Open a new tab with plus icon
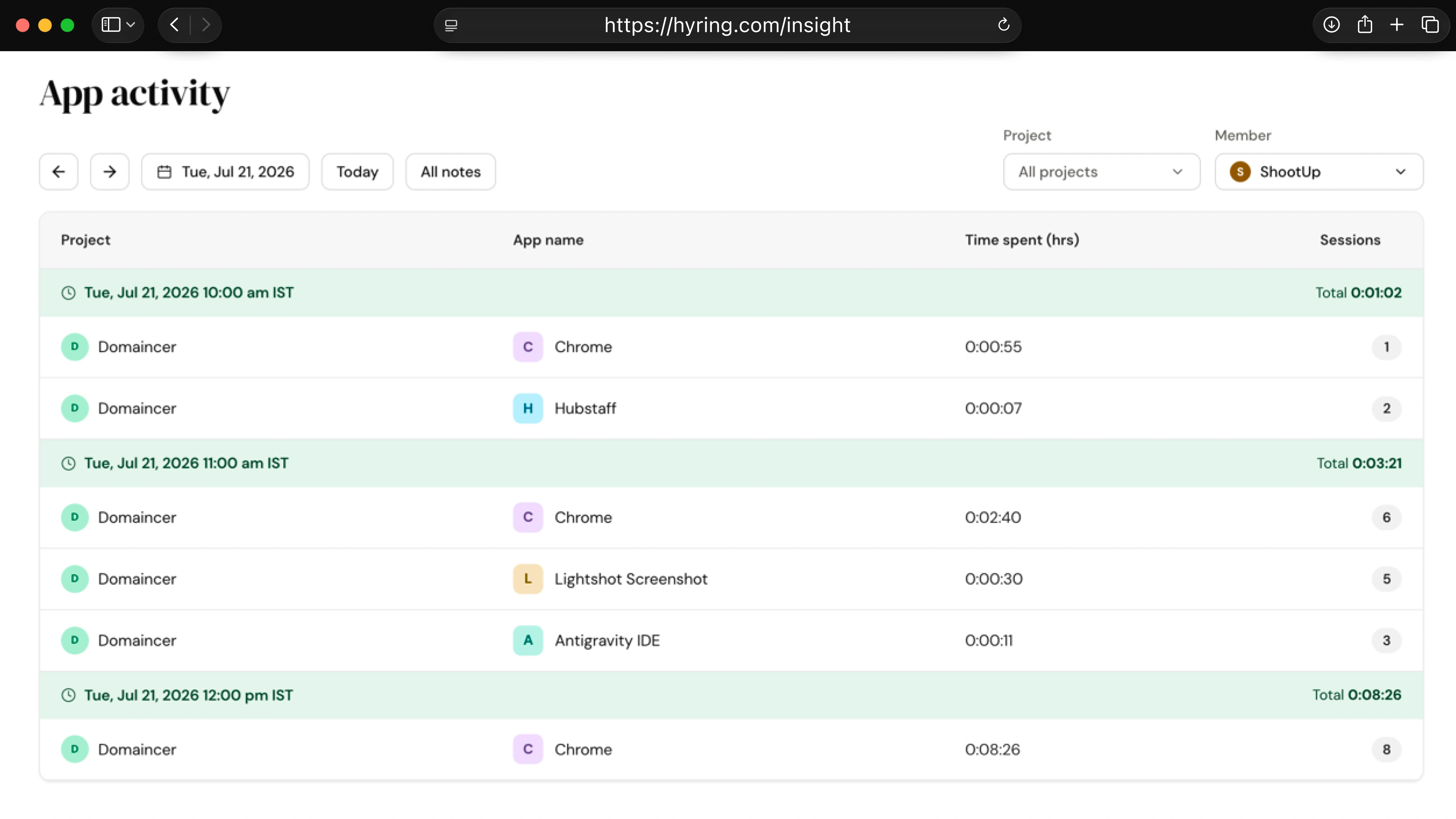This screenshot has width=1456, height=819. 1397,25
